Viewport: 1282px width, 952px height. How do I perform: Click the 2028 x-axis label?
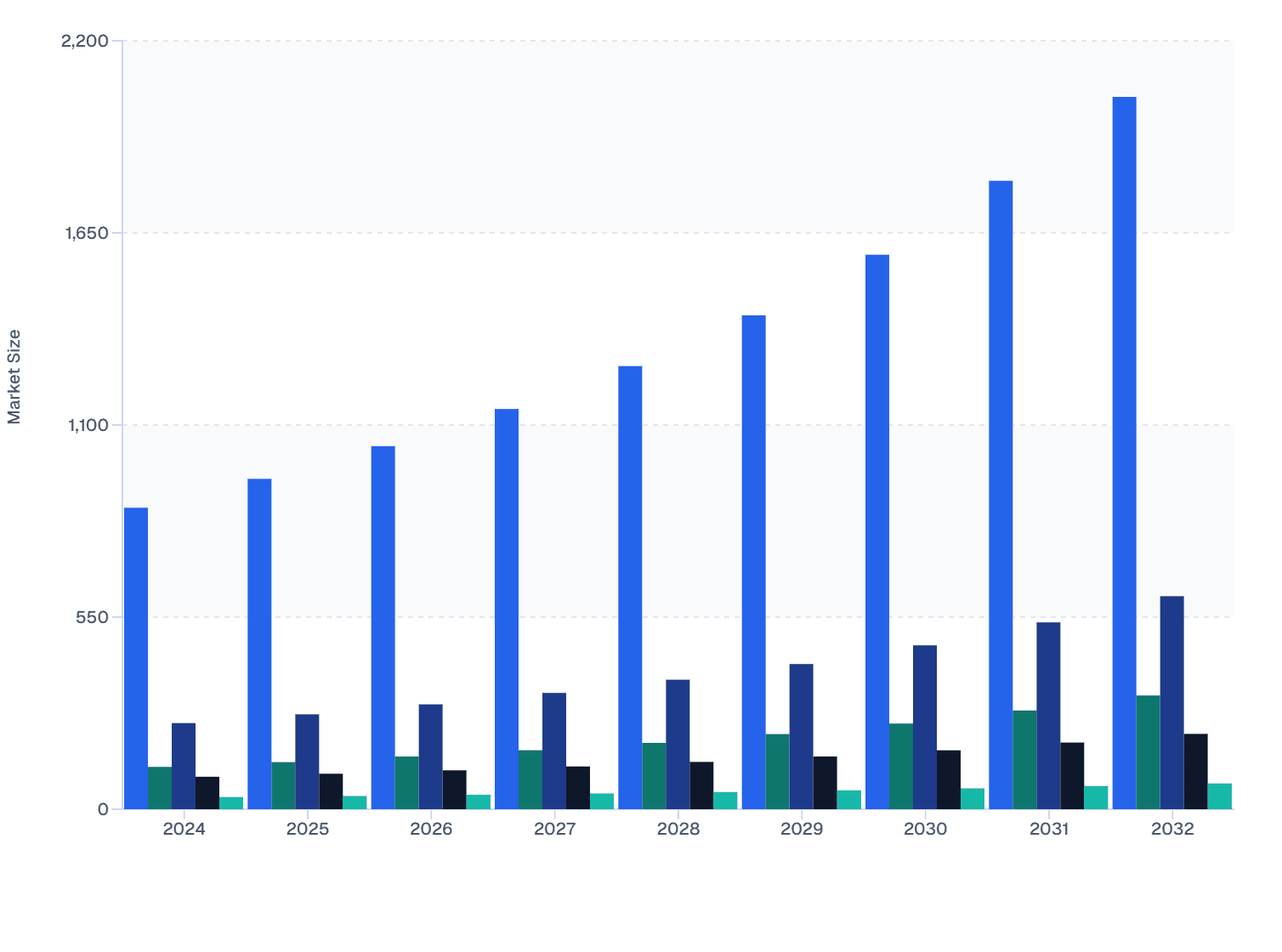click(x=678, y=829)
